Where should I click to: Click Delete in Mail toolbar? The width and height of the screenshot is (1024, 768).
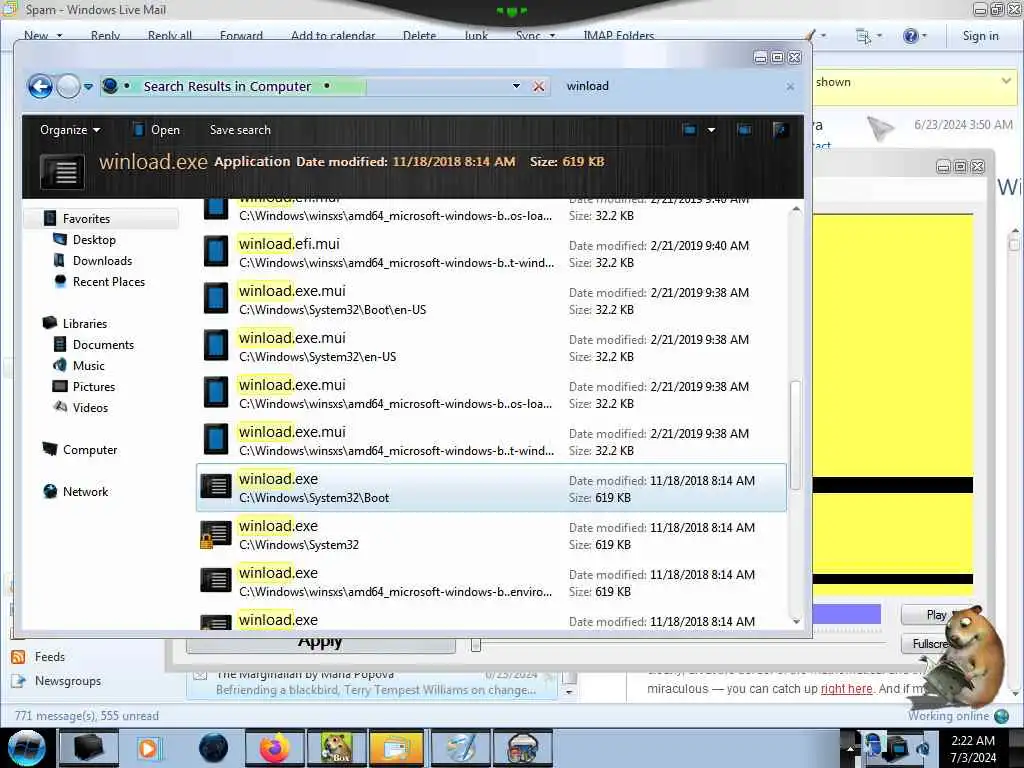click(x=419, y=35)
